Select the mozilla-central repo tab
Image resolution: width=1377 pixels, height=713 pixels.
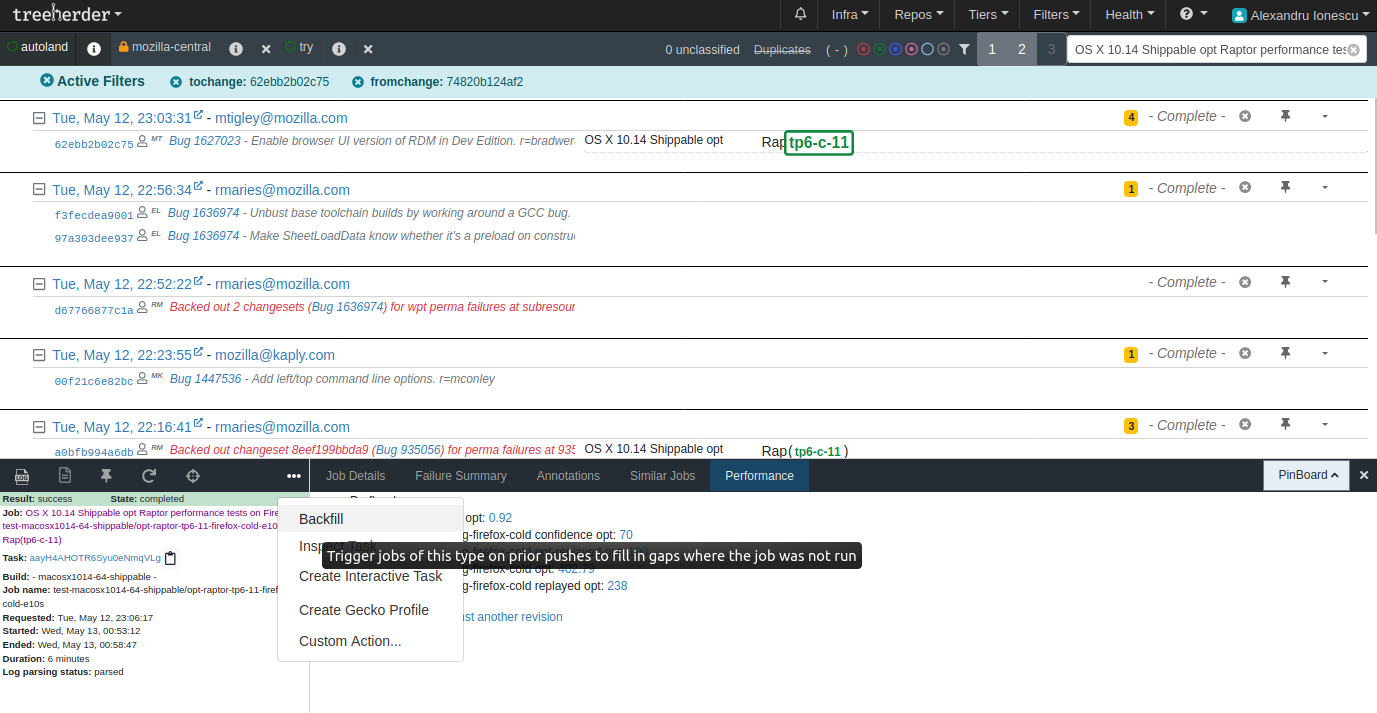(165, 47)
